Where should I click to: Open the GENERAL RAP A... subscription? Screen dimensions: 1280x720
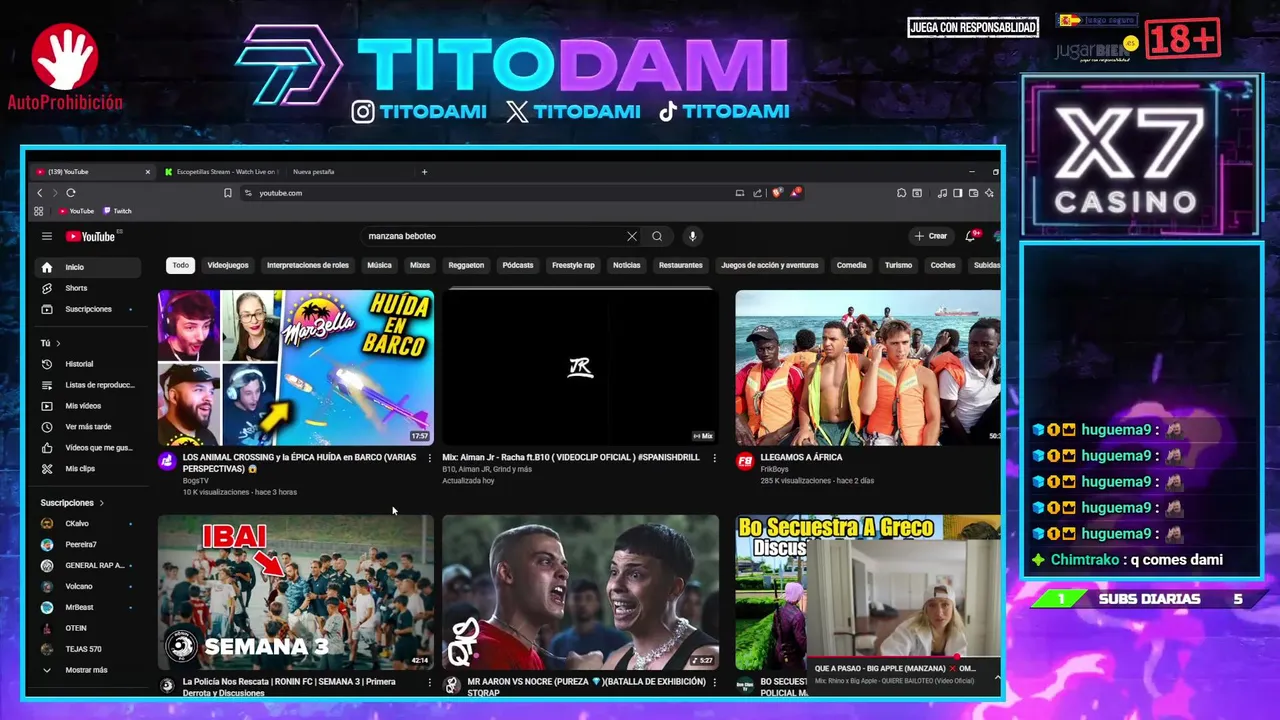click(x=87, y=565)
